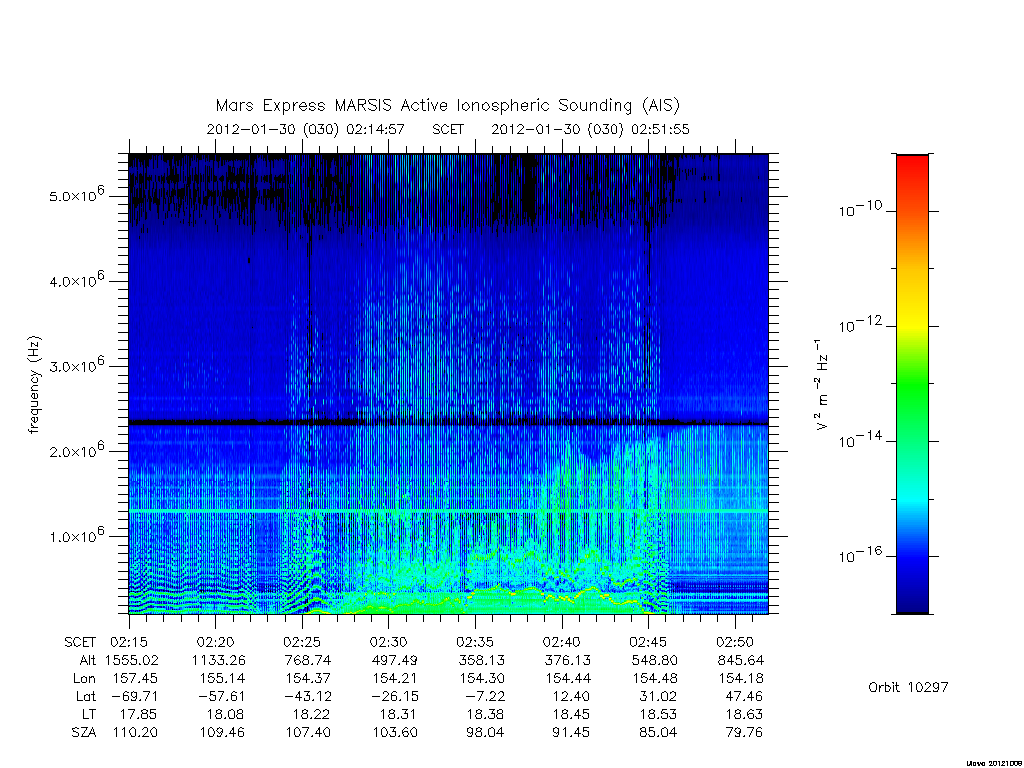Click the 5.0×10^6 frequency axis label

click(76, 195)
